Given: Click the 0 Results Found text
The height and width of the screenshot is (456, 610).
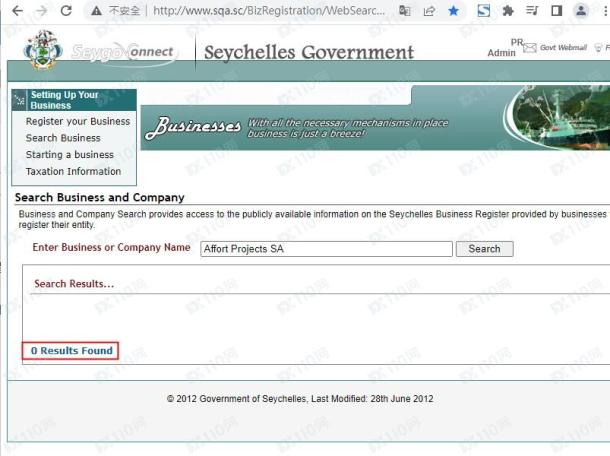Looking at the screenshot, I should (x=72, y=351).
